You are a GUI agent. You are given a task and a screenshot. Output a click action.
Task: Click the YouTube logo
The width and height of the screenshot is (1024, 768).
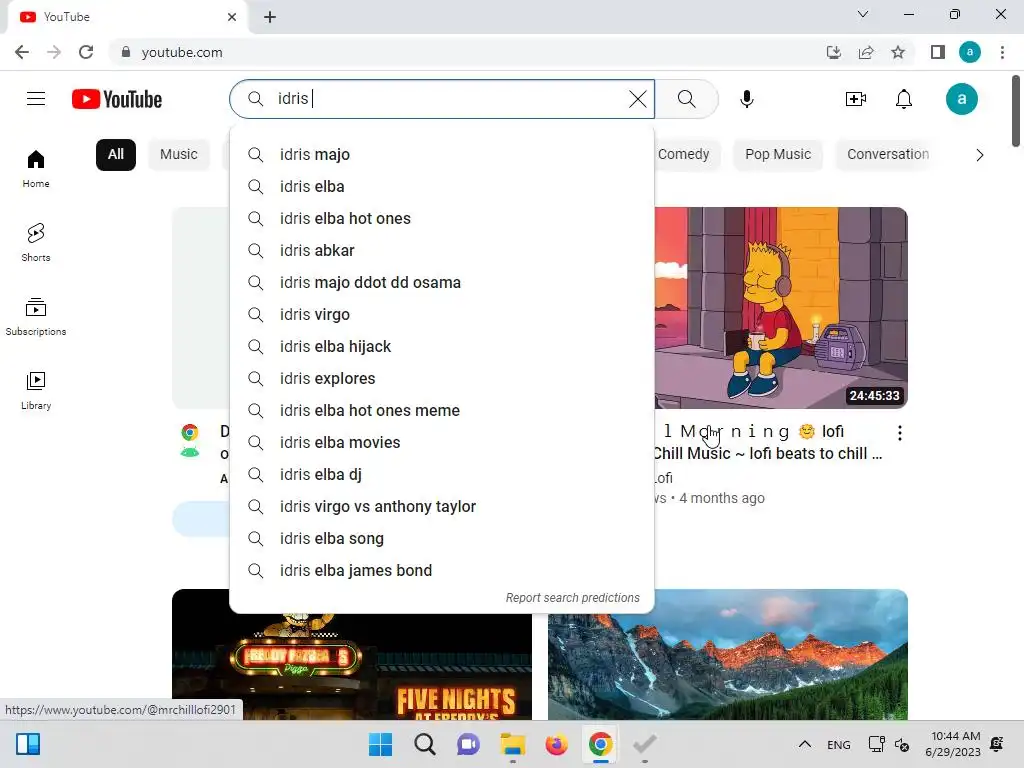[117, 99]
